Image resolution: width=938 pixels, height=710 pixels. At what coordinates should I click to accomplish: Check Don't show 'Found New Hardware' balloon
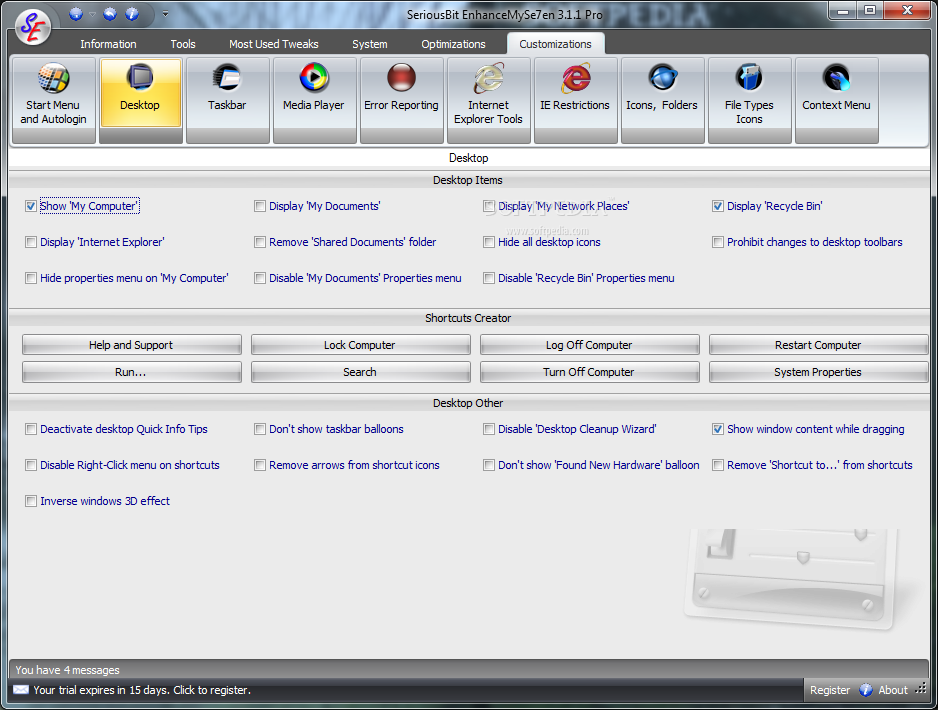point(489,465)
